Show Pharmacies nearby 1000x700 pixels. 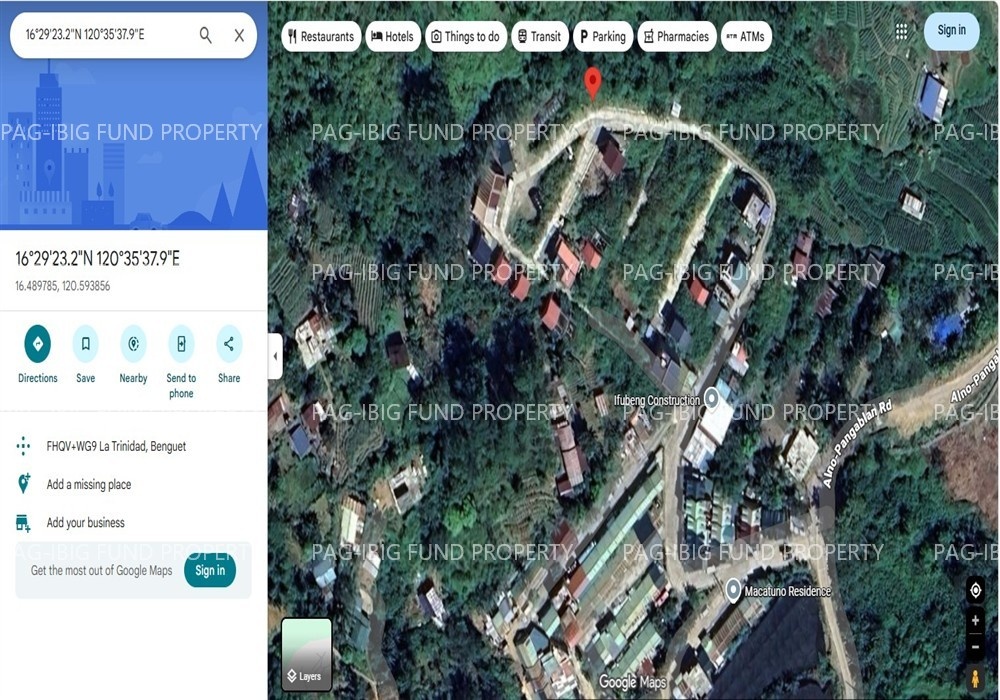pyautogui.click(x=676, y=37)
